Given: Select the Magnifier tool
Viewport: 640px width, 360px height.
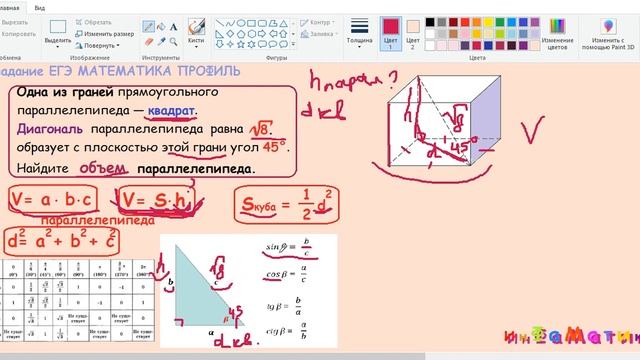Looking at the screenshot, I should tap(173, 42).
